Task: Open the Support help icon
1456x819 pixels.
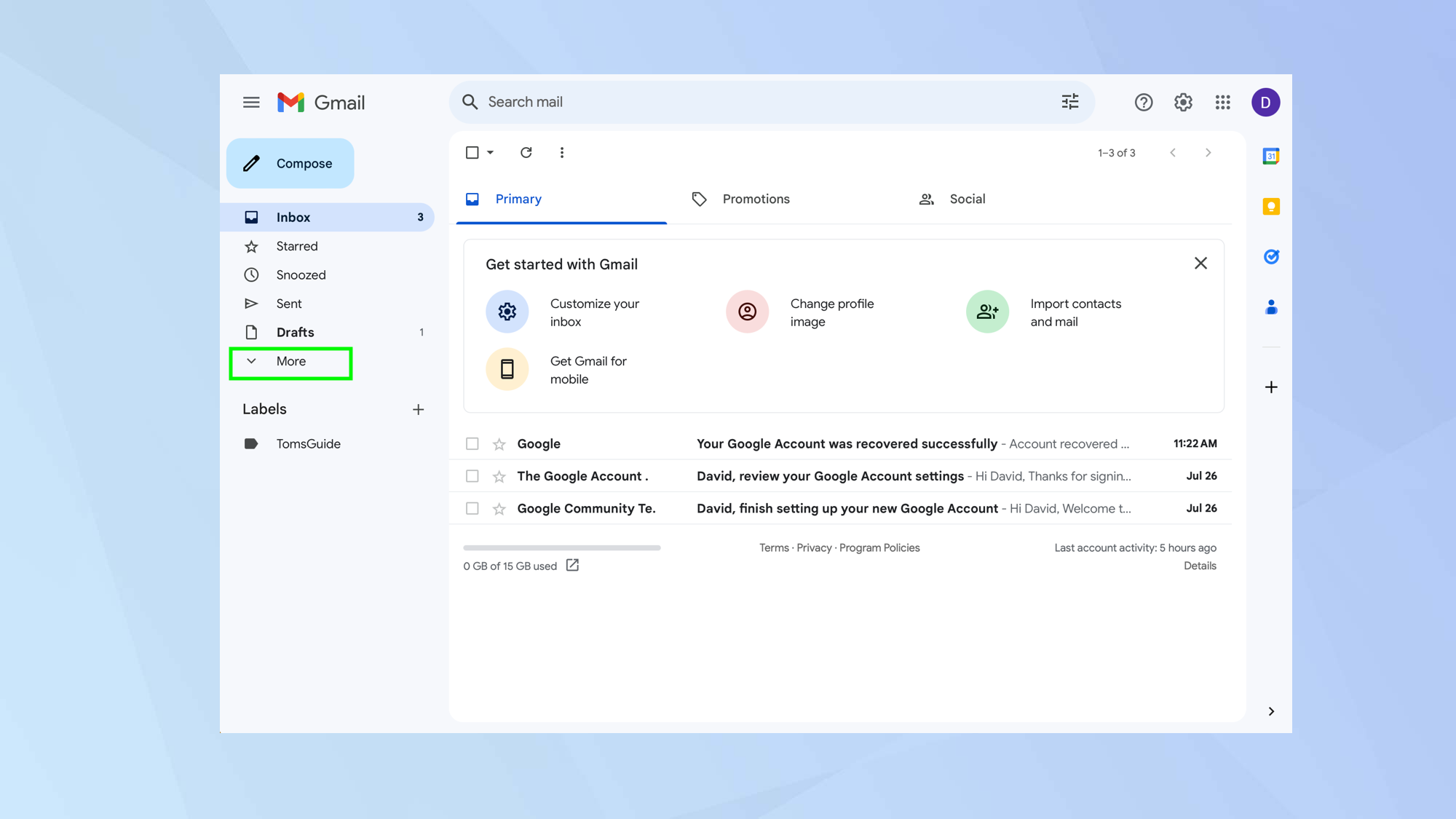Action: [x=1143, y=103]
